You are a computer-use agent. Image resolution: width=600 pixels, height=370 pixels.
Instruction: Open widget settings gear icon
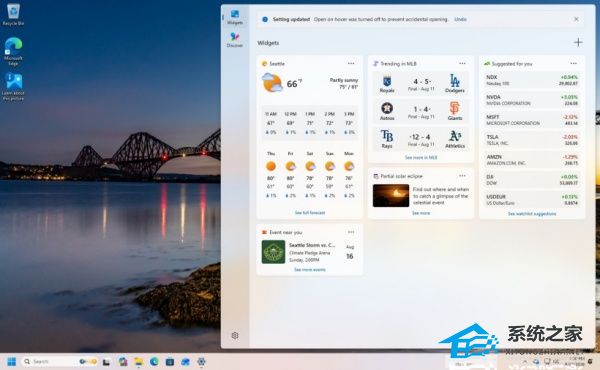point(235,336)
